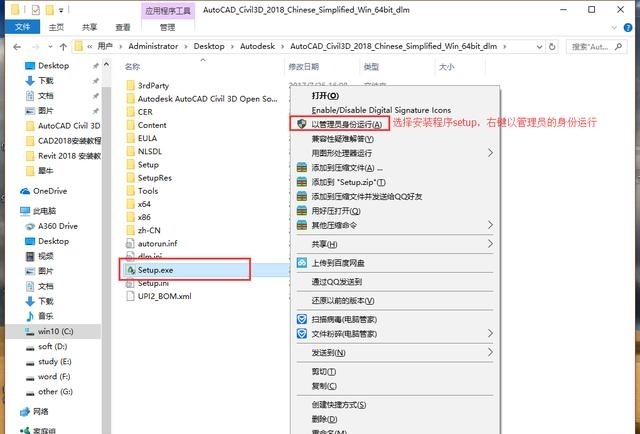Click shield icon for 扫描病毒(电脑管家)
This screenshot has width=640, height=434.
(302, 319)
